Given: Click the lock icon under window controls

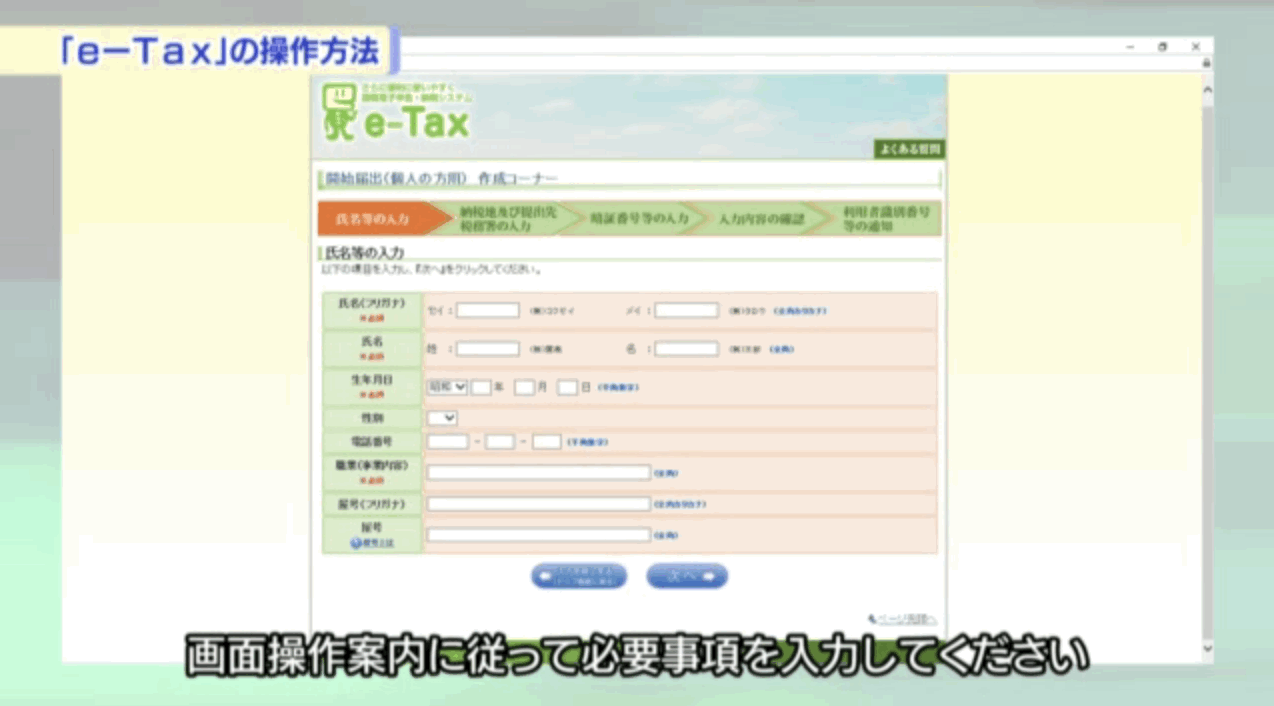Looking at the screenshot, I should [x=1206, y=63].
